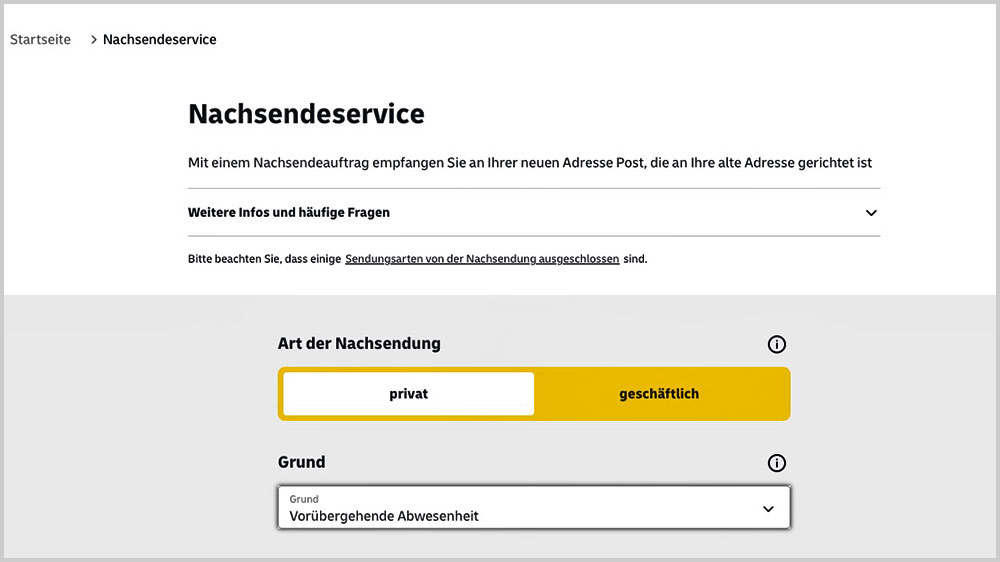Screen dimensions: 1000x562
Task: Click the breadcrumb separator arrow after Startseite
Action: coord(93,40)
